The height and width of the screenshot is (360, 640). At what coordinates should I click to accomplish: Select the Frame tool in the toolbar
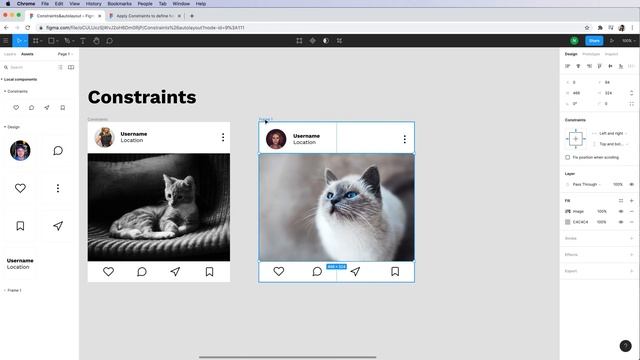point(36,41)
